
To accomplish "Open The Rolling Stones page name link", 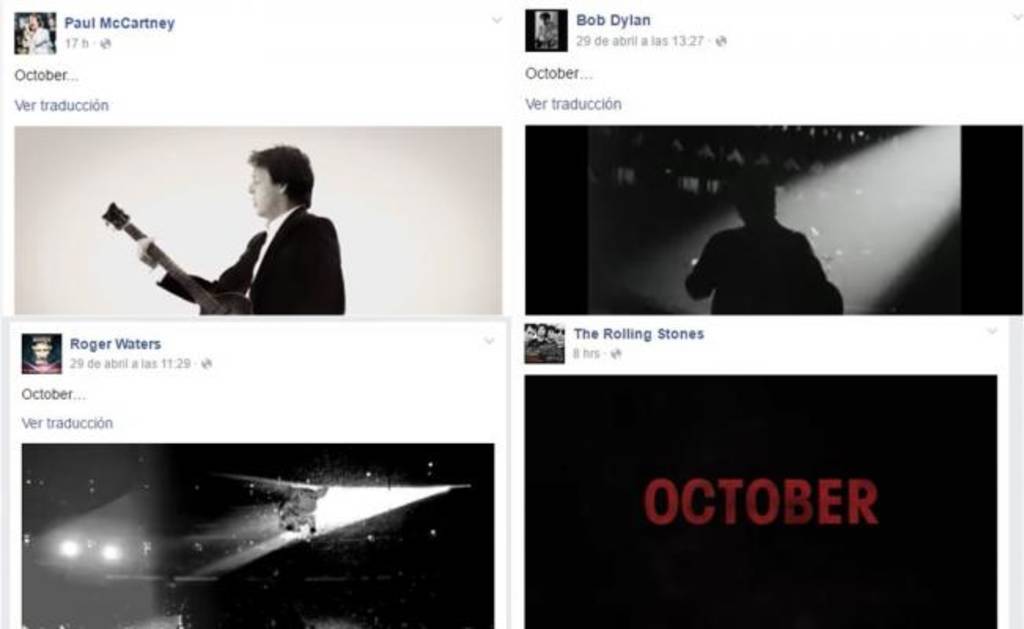I will coord(639,334).
